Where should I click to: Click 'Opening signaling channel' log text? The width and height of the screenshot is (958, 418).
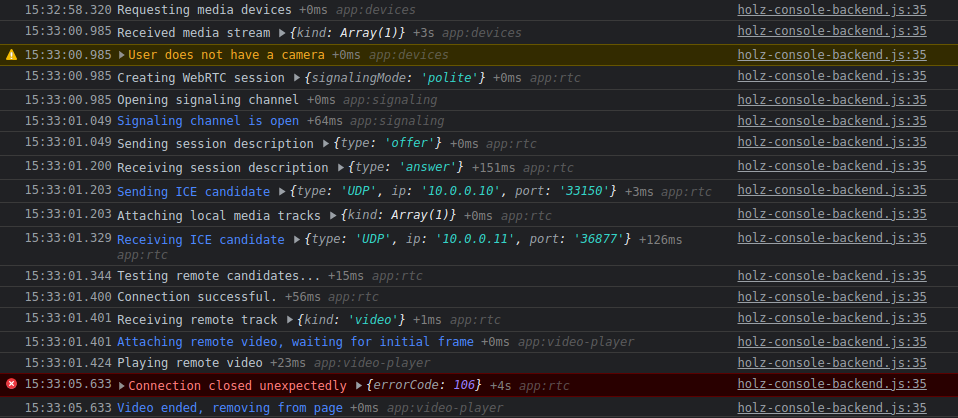[x=208, y=100]
